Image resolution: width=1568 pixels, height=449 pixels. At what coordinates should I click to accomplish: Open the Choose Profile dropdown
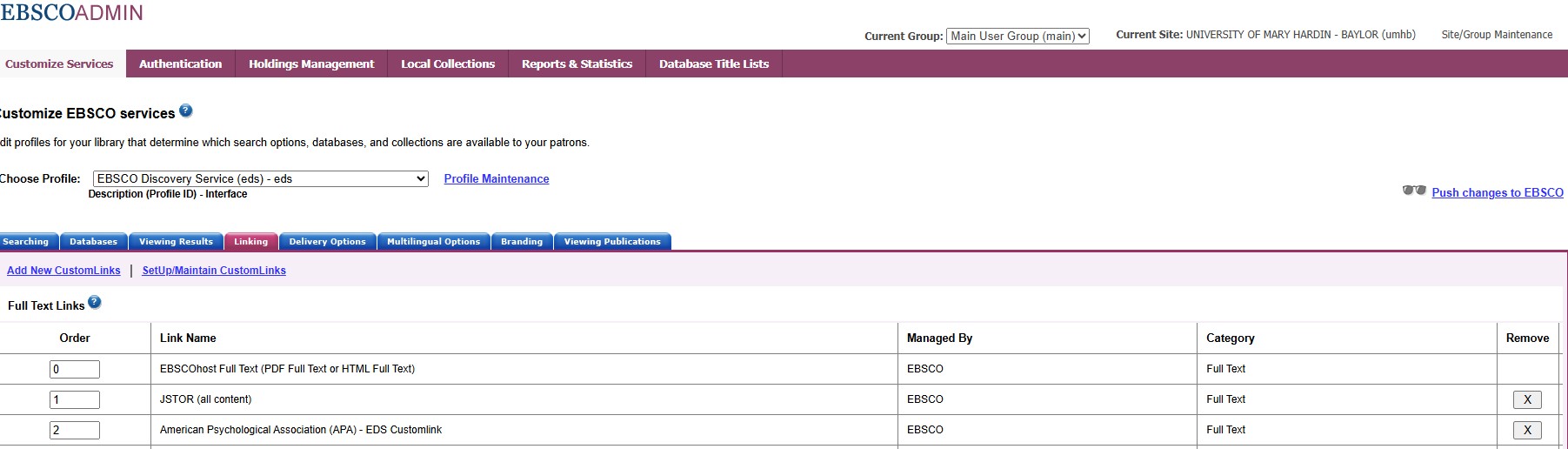pyautogui.click(x=261, y=178)
